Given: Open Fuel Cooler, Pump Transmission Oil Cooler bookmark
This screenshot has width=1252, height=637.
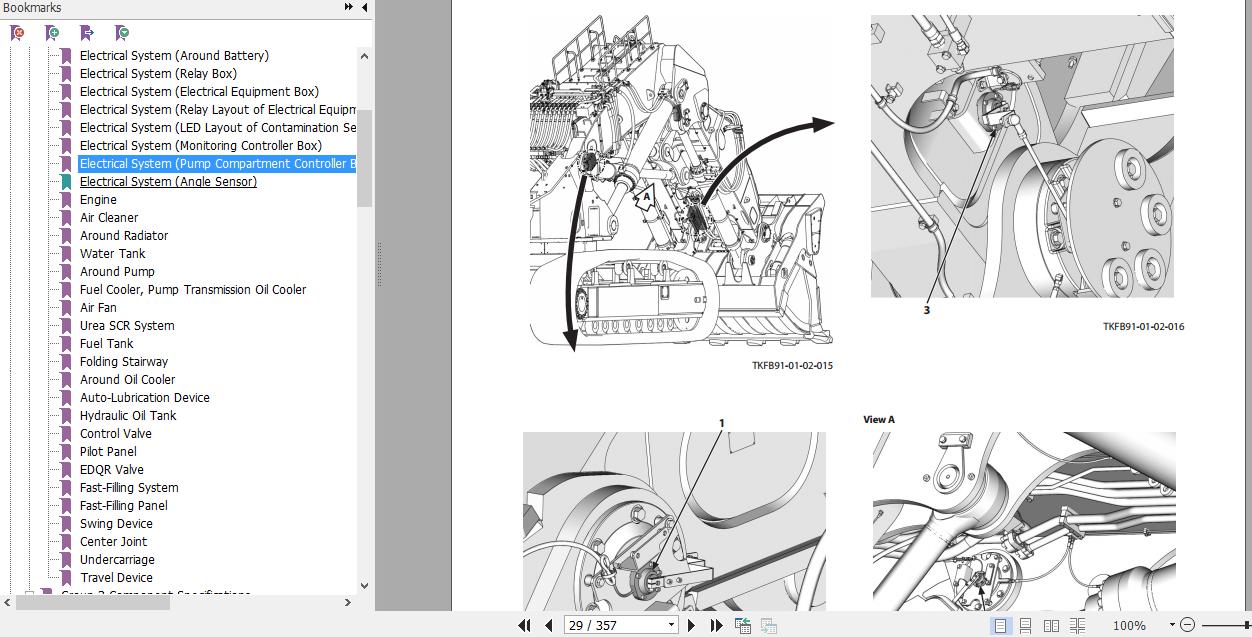Looking at the screenshot, I should (193, 289).
